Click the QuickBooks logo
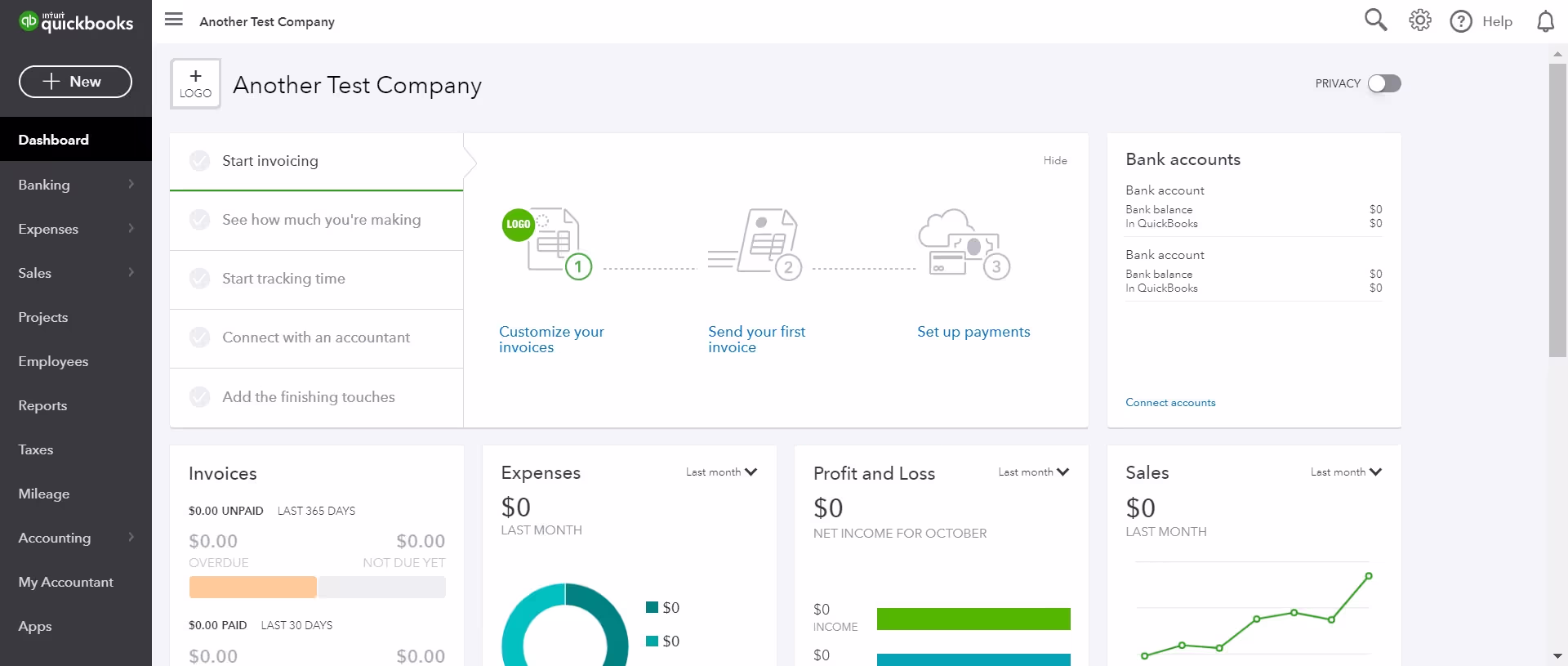1568x666 pixels. 76,21
